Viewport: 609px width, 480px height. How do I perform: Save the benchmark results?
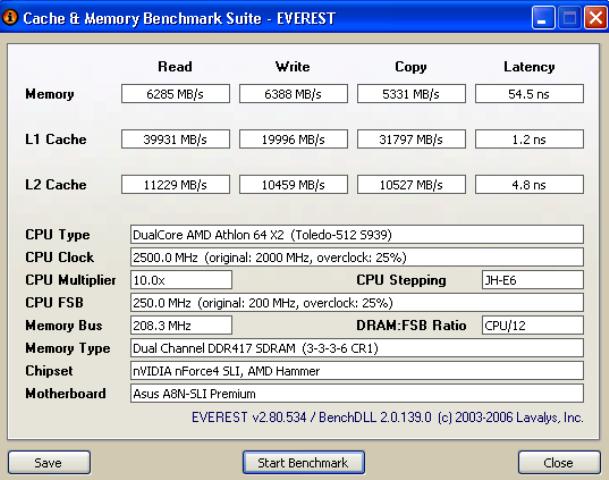[x=49, y=462]
